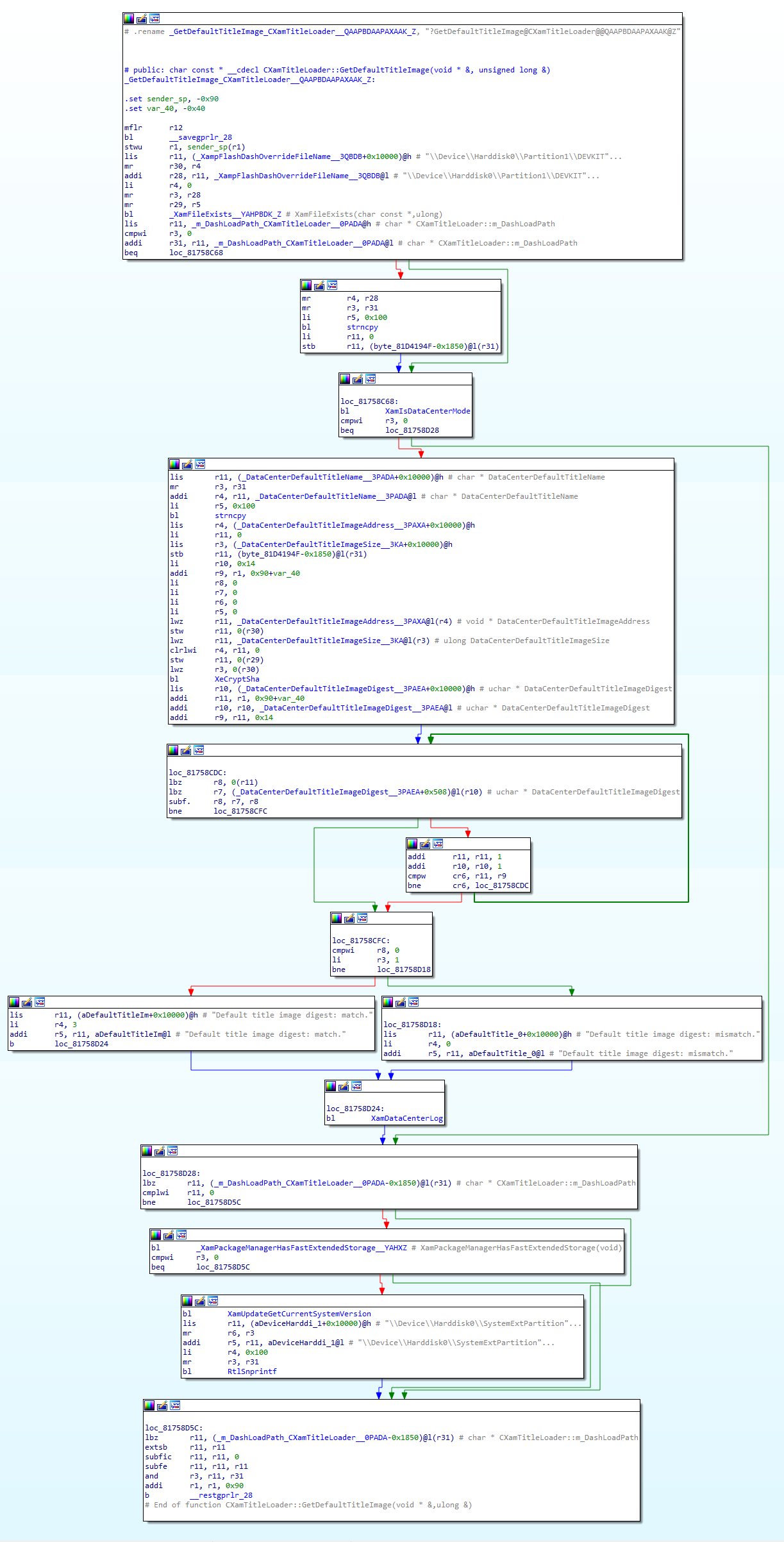Click the pencil icon on the XeCryptSha node
Screen dimensions: 784x1542
click(x=187, y=464)
